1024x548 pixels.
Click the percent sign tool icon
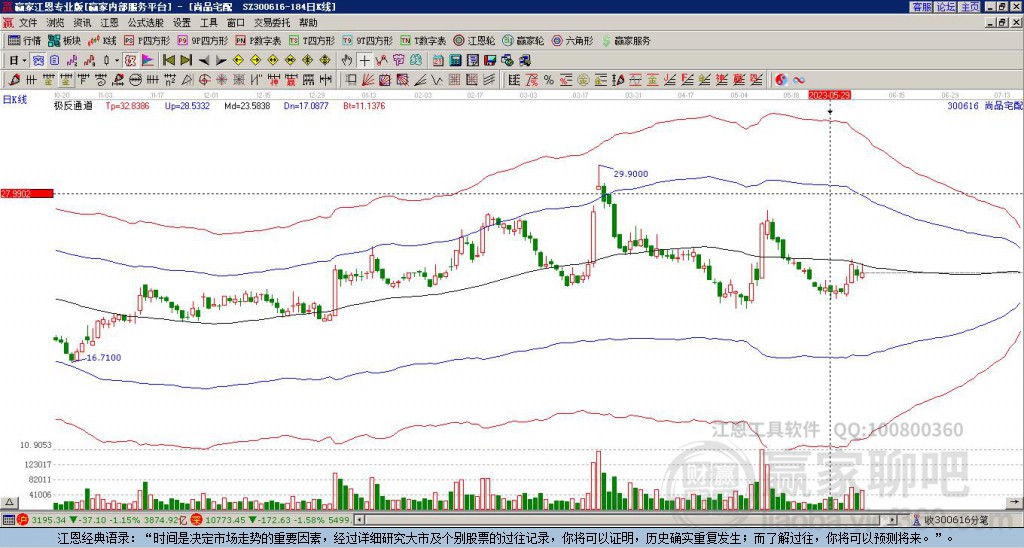click(549, 80)
